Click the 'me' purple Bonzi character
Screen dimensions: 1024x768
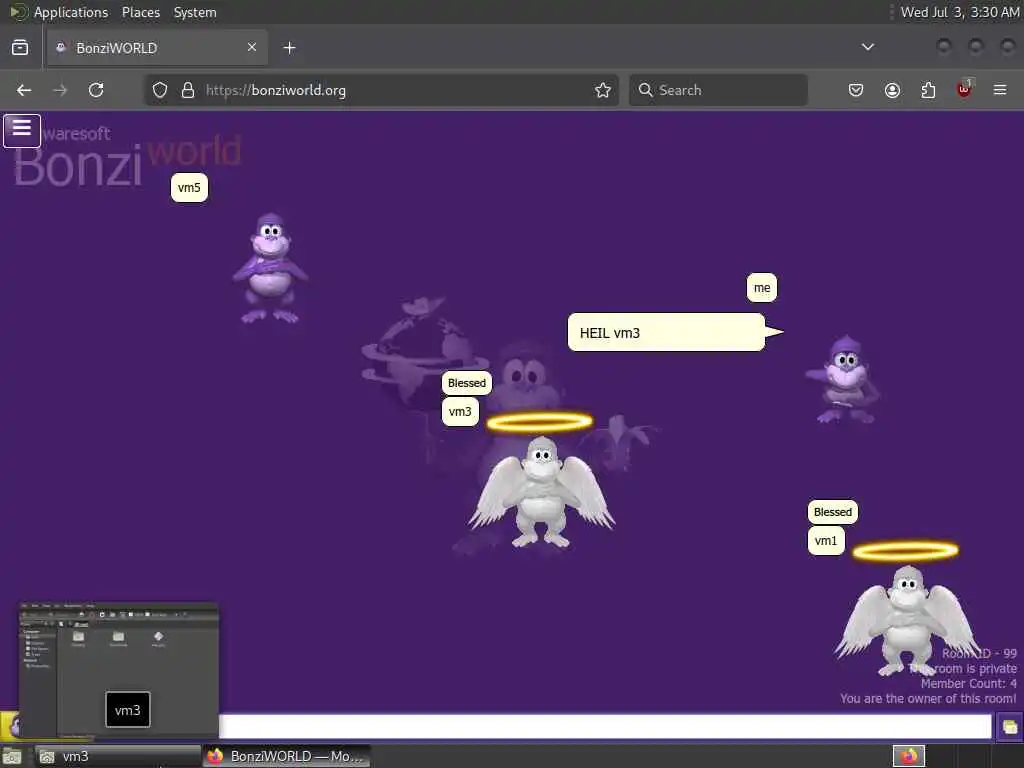843,379
